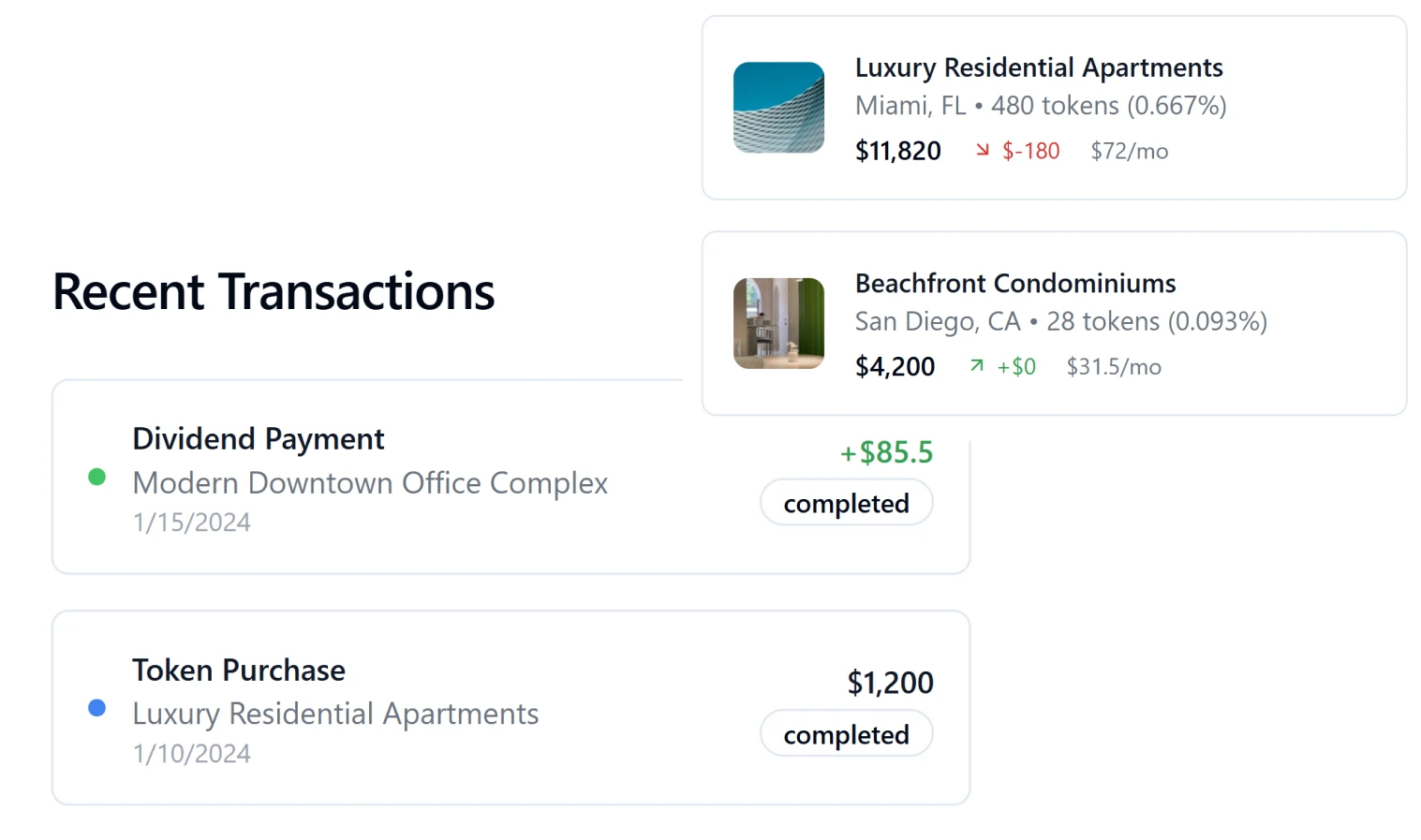Click the green dot beside Dividend Payment

pos(96,478)
